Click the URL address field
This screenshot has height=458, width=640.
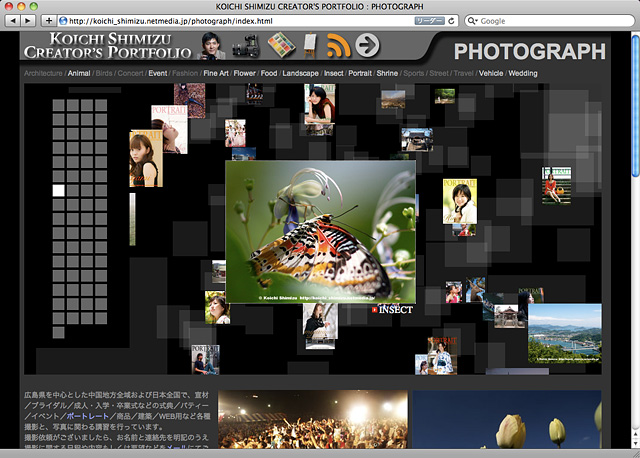tap(237, 21)
